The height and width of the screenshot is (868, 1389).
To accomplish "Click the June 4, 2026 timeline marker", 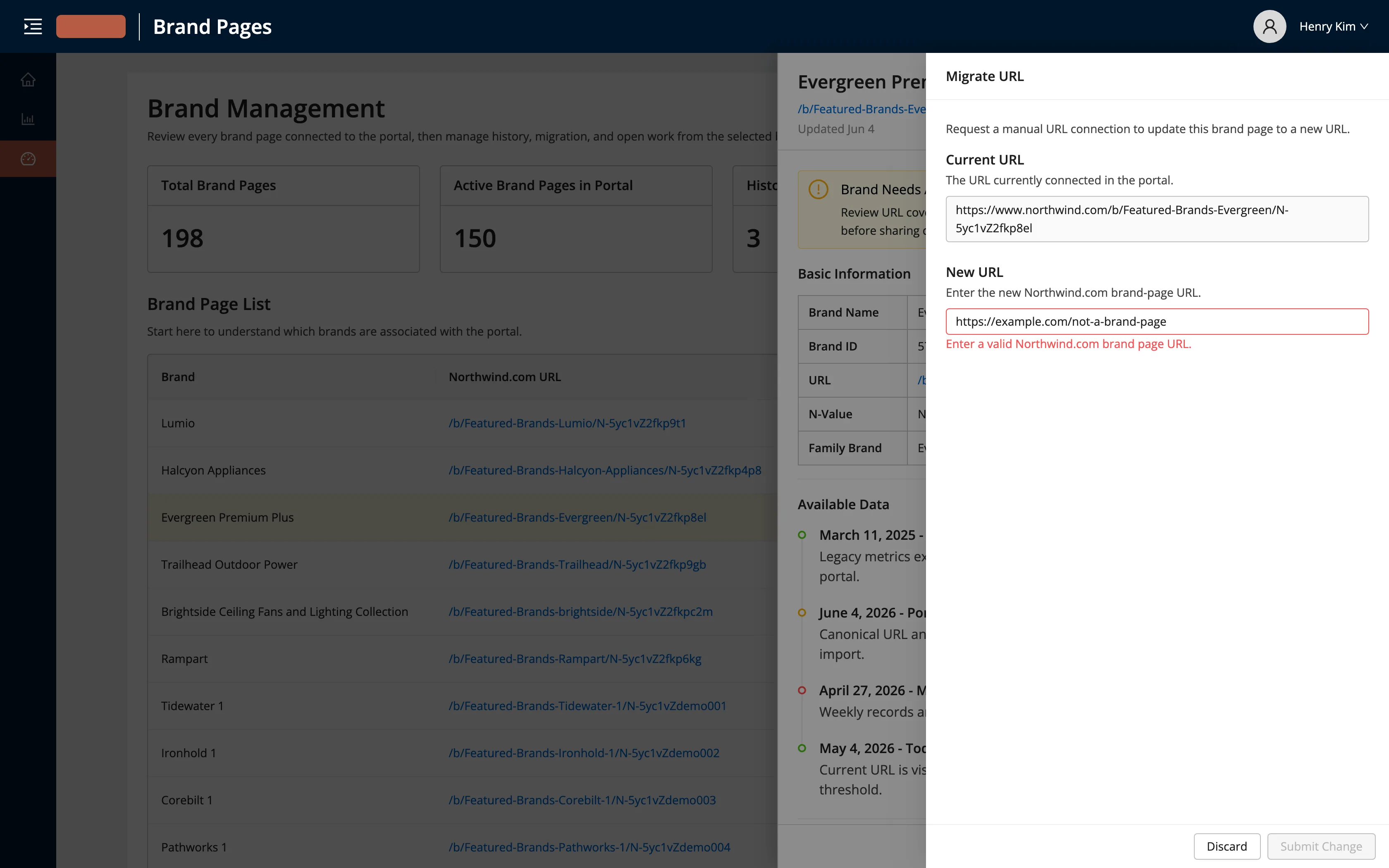I will [x=802, y=613].
